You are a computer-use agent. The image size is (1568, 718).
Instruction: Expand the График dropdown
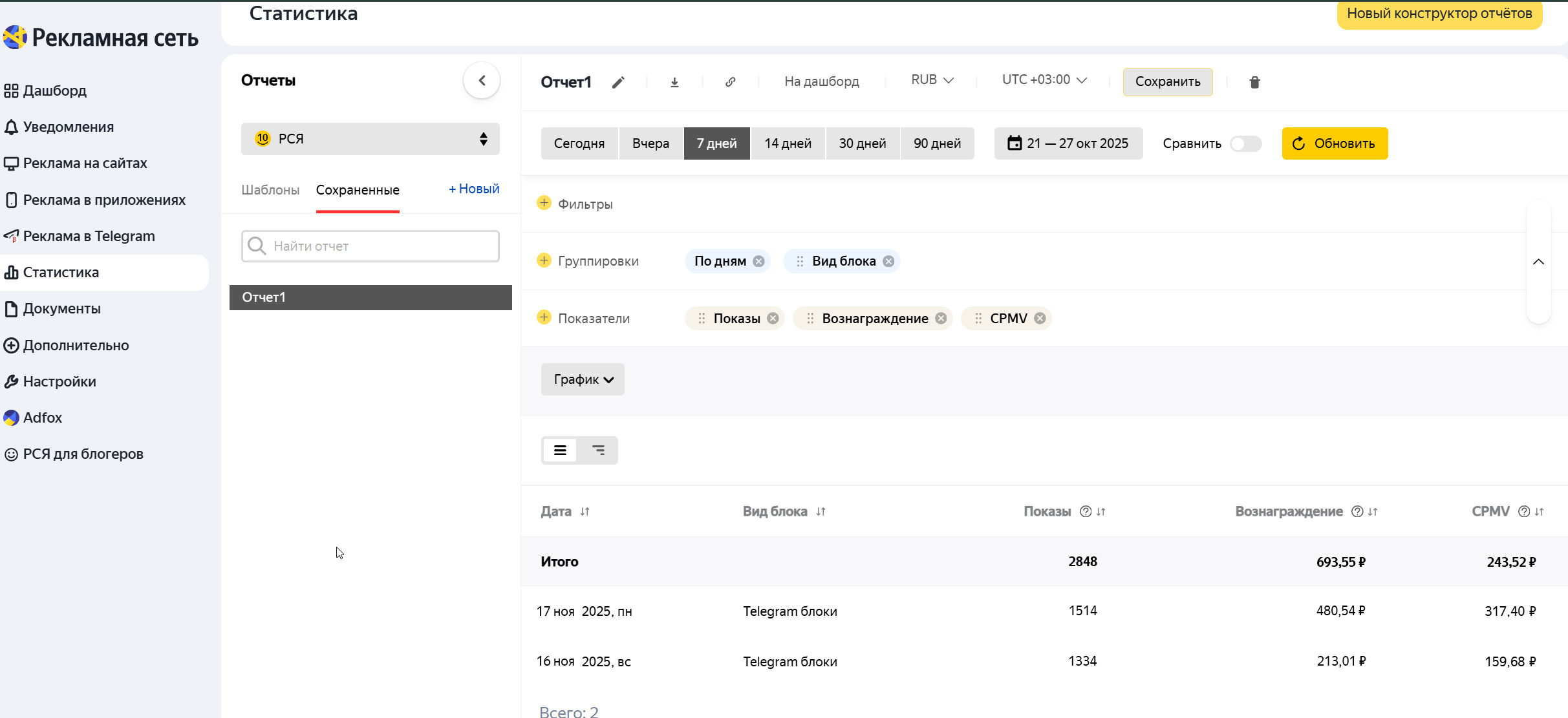[583, 379]
